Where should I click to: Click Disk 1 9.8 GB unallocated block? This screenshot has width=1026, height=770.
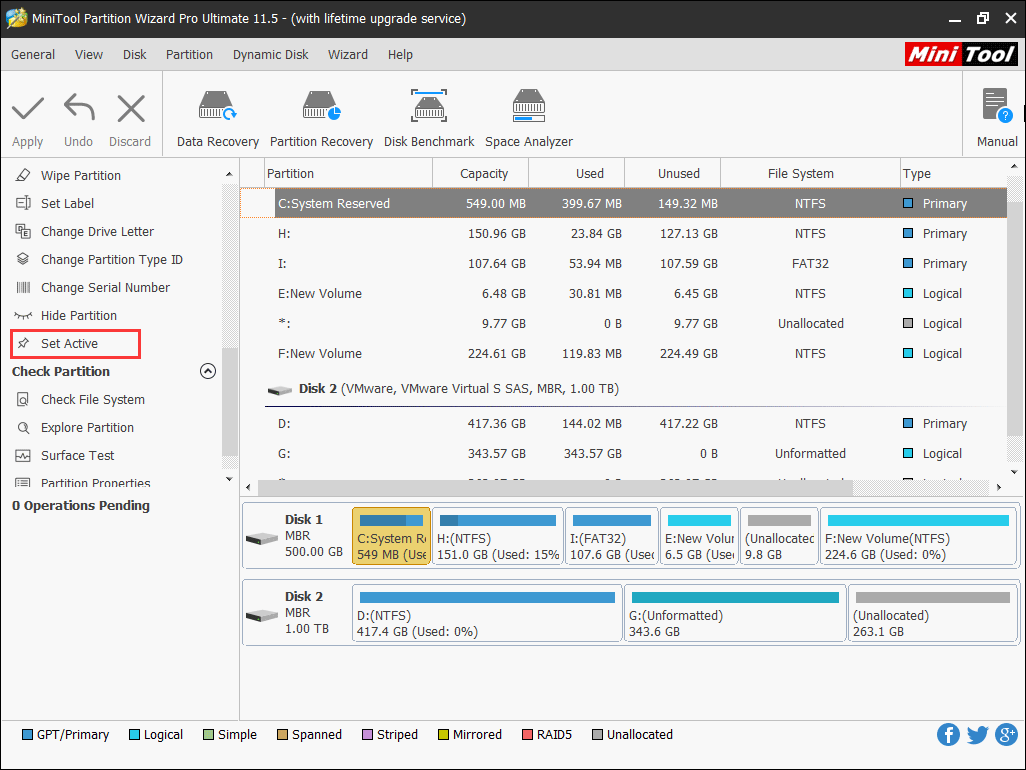779,536
